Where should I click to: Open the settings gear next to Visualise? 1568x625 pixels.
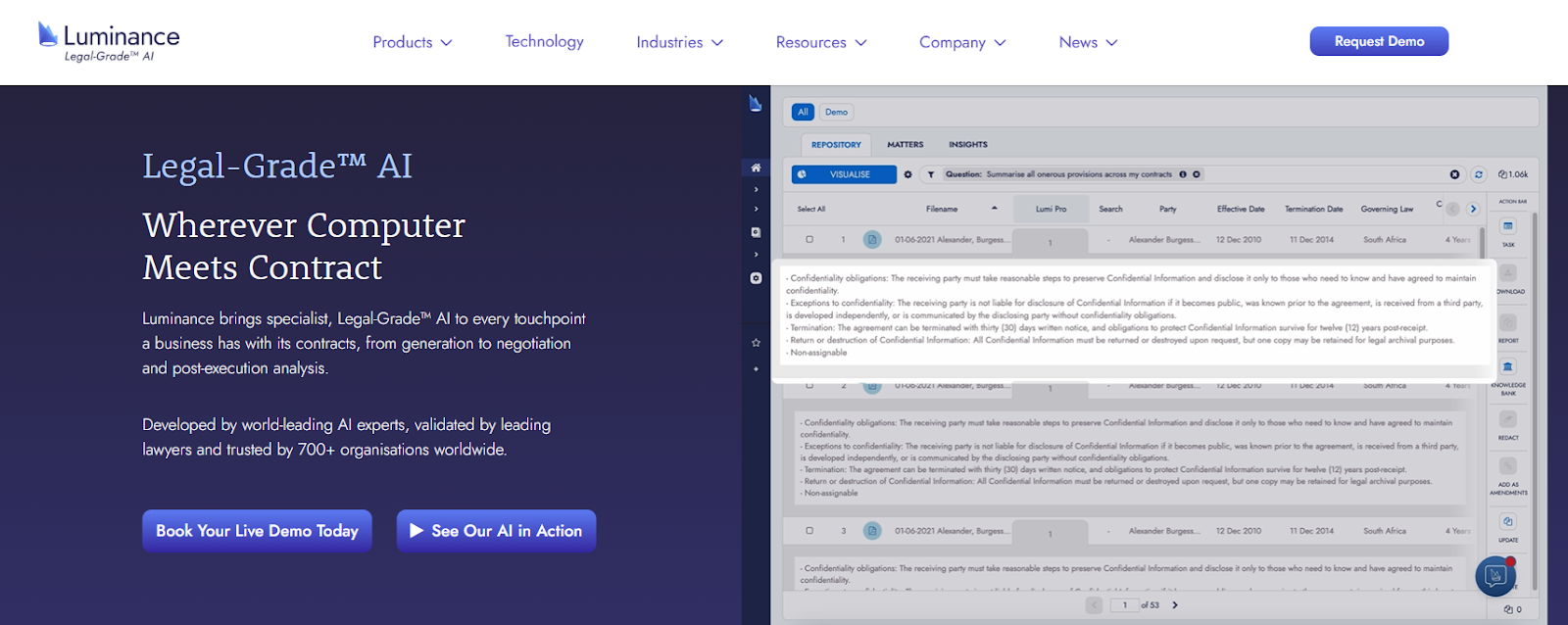pos(908,174)
